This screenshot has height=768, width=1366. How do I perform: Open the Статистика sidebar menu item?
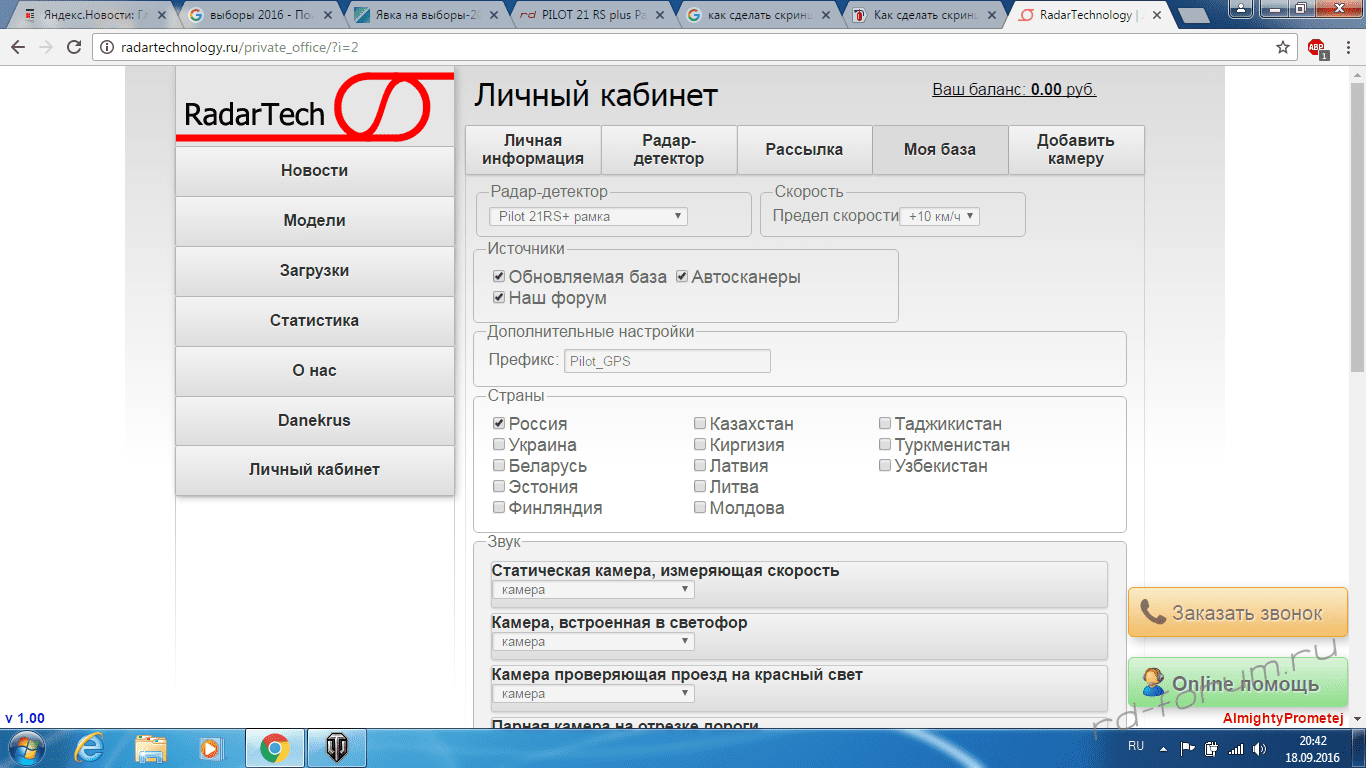point(314,321)
